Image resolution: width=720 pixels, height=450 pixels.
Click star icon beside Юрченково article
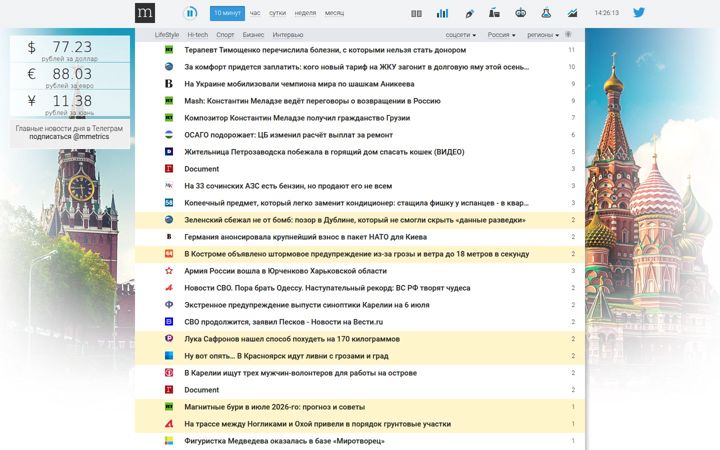pyautogui.click(x=169, y=270)
